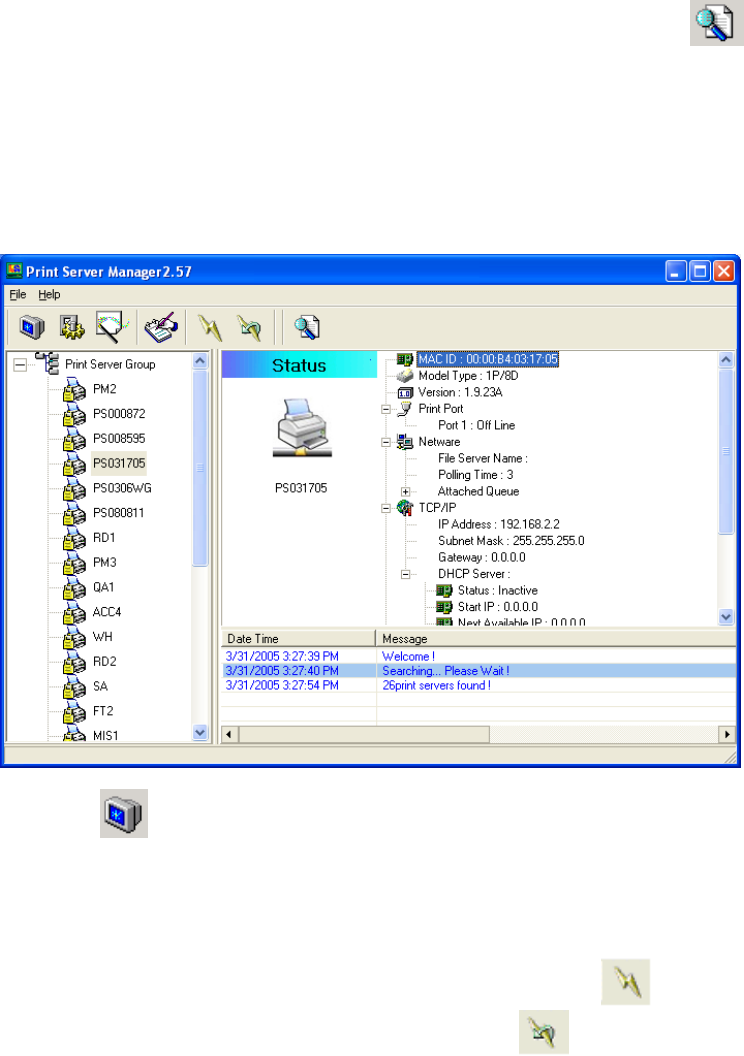
Task: Select print server SA
Action: point(100,686)
